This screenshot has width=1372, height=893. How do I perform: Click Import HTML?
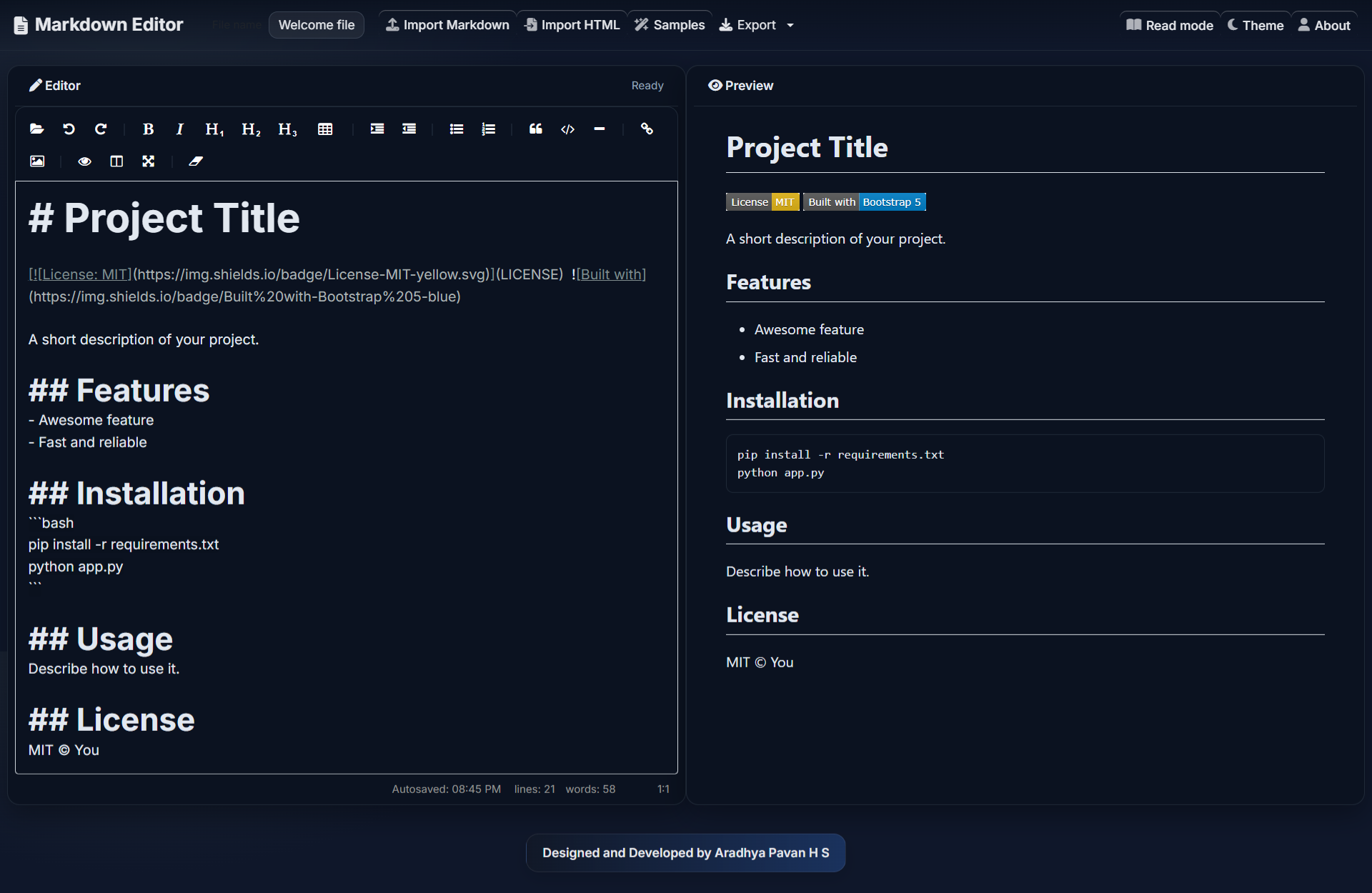coord(572,25)
